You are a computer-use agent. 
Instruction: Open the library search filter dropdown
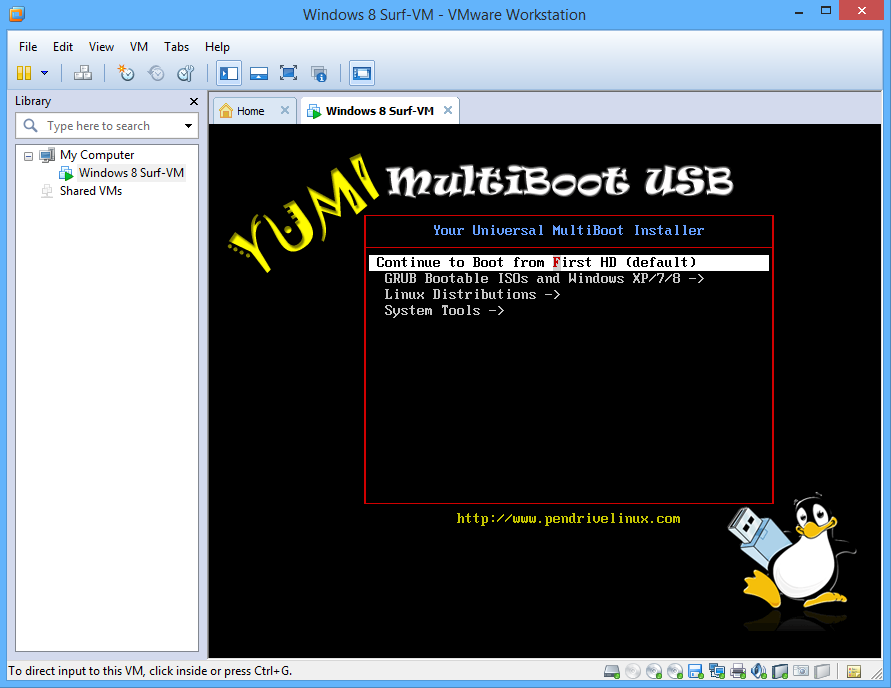(188, 126)
